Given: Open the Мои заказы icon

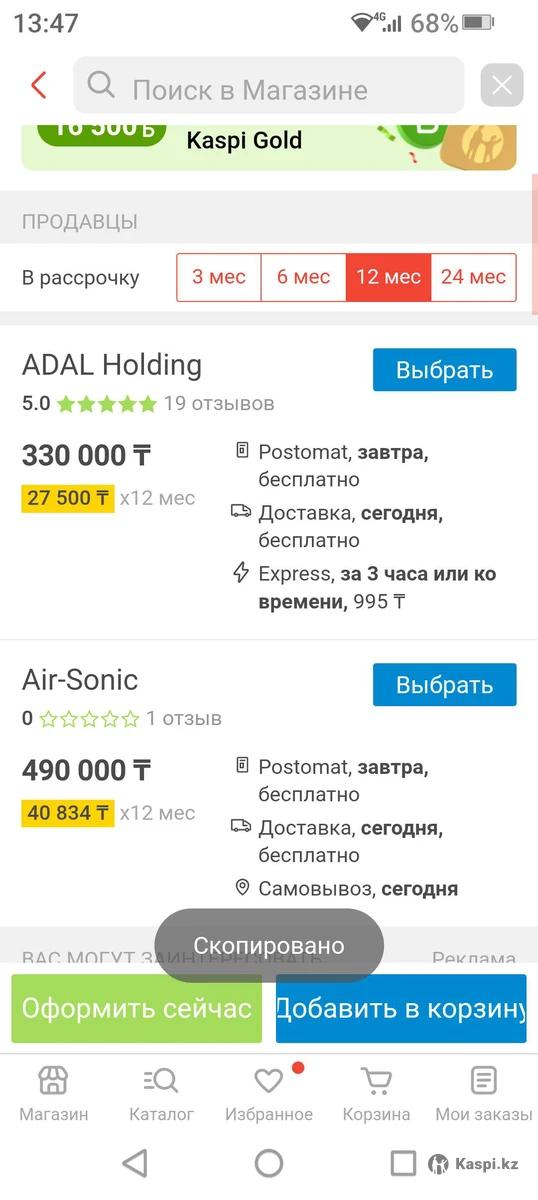Looking at the screenshot, I should [484, 1080].
